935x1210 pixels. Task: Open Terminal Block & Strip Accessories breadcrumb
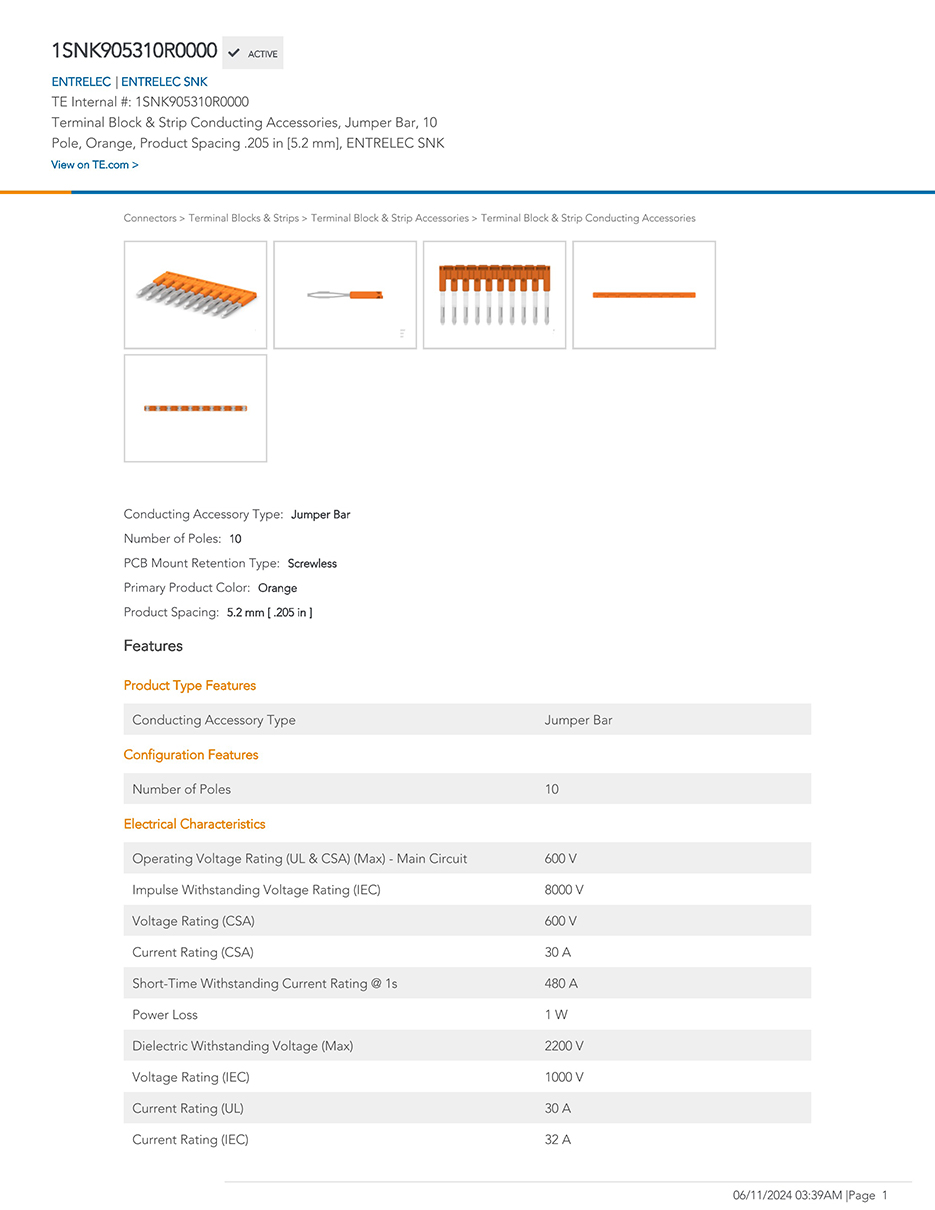389,218
